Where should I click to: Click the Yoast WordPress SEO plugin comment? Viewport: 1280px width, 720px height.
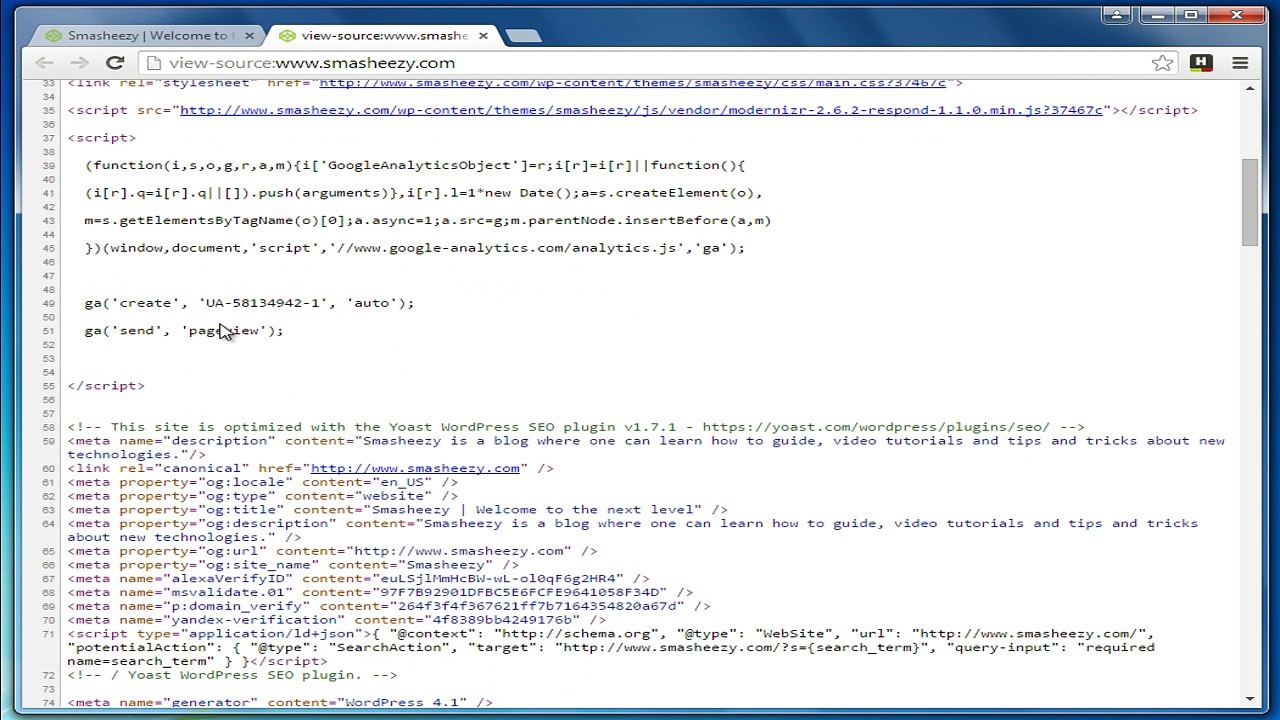[576, 427]
